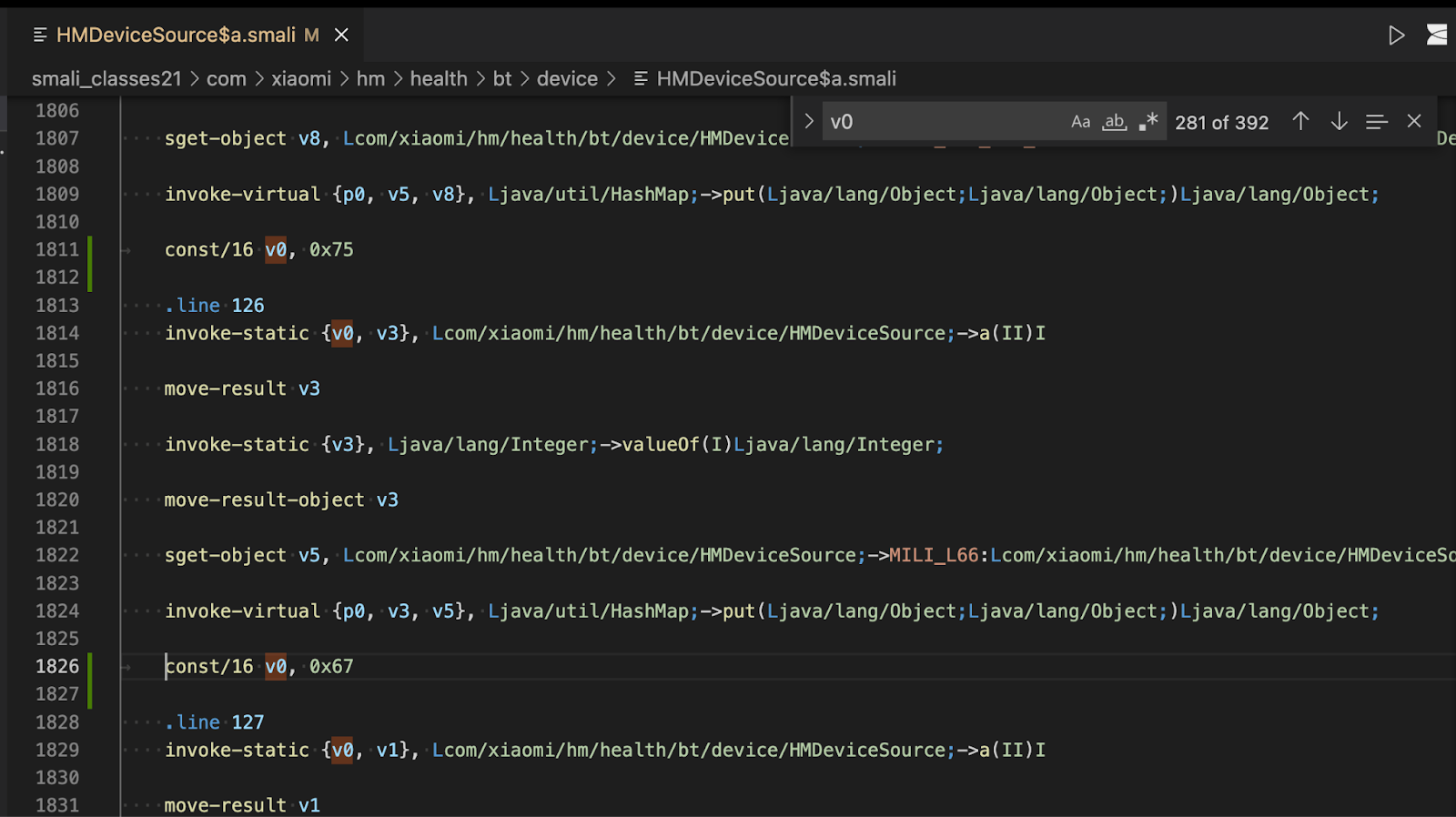Viewport: 1456px width, 817px height.
Task: Expand the replace field chevron
Action: (x=808, y=121)
